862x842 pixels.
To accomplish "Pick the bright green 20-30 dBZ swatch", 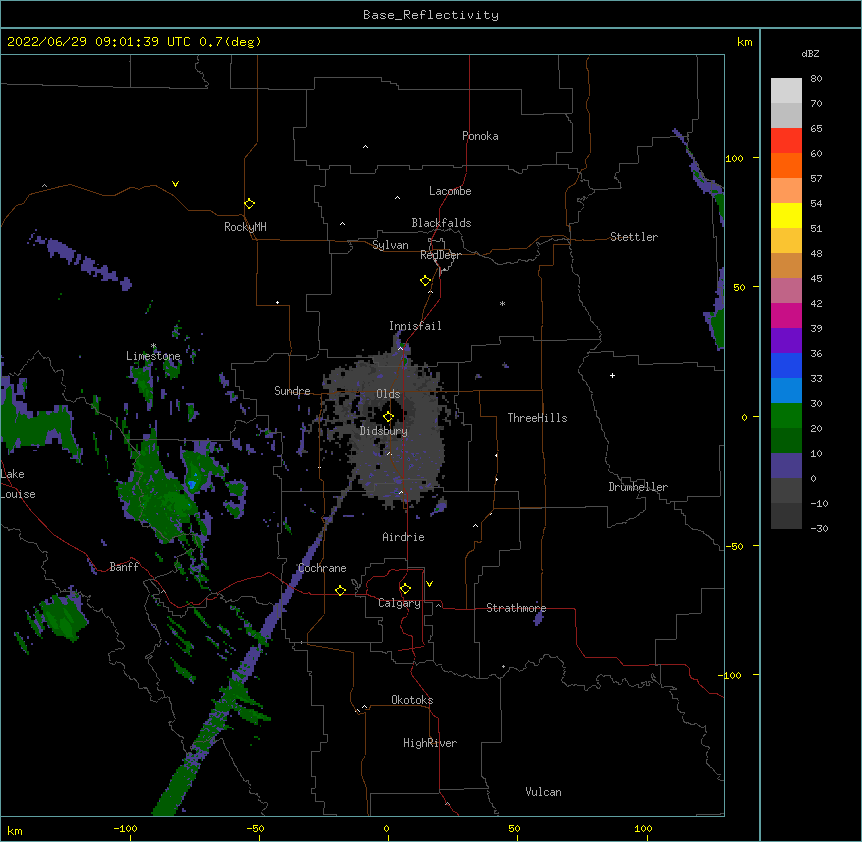I will click(x=786, y=416).
